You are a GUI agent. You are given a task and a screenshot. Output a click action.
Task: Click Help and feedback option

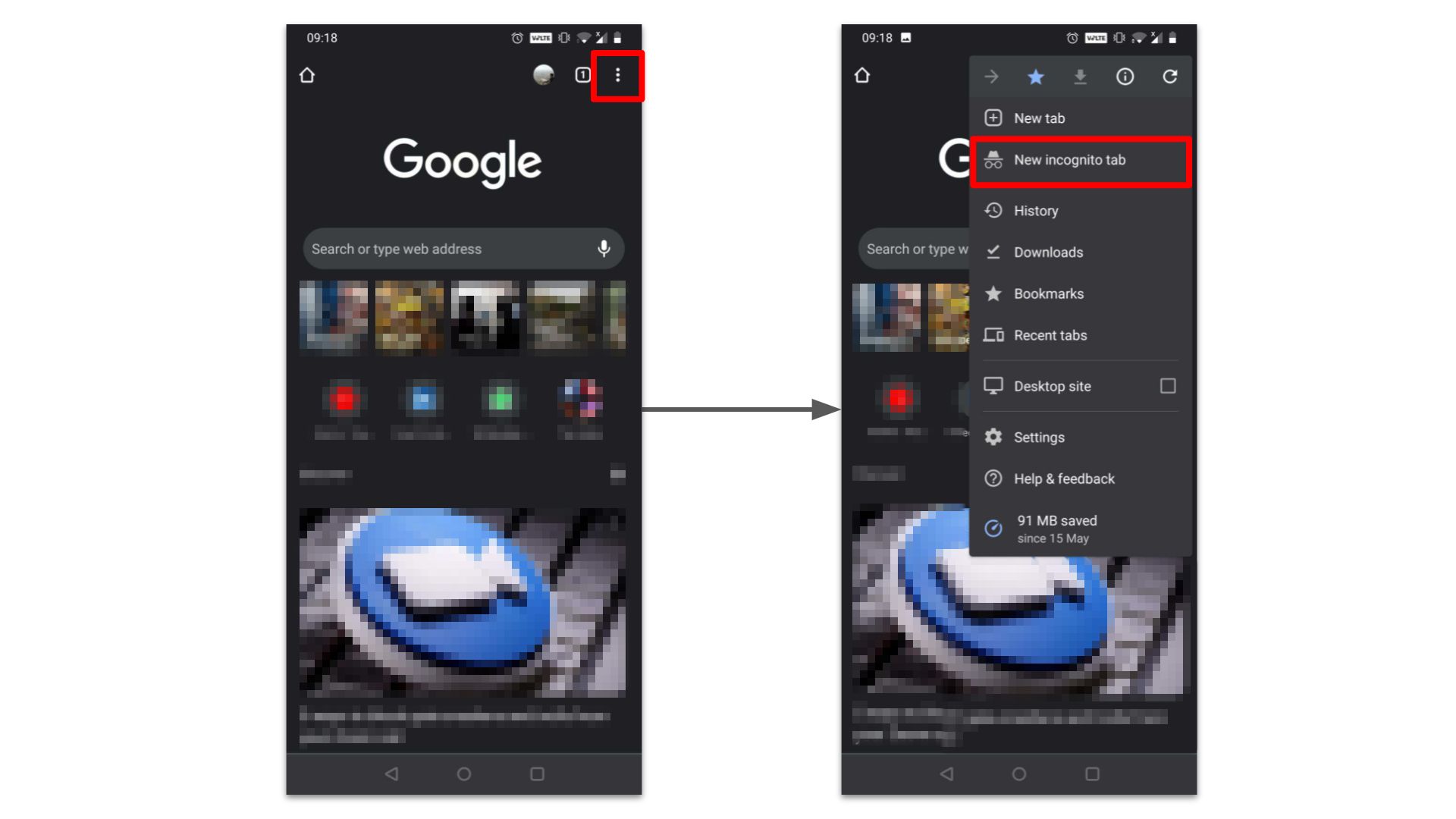[1064, 478]
